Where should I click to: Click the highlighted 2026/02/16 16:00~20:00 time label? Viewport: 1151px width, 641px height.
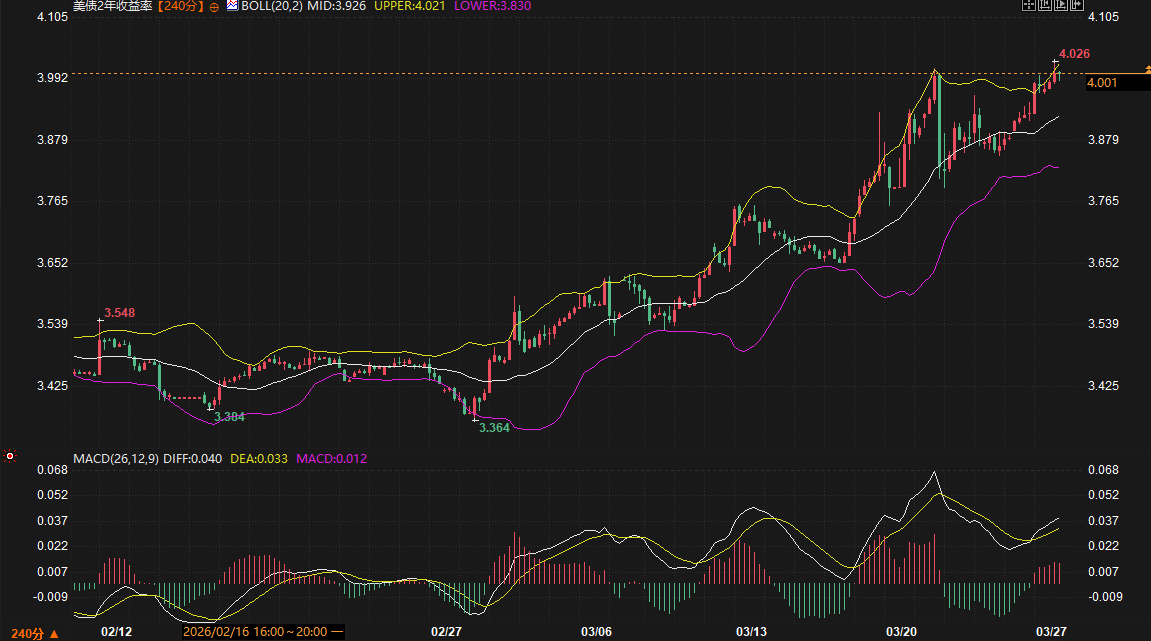[262, 632]
